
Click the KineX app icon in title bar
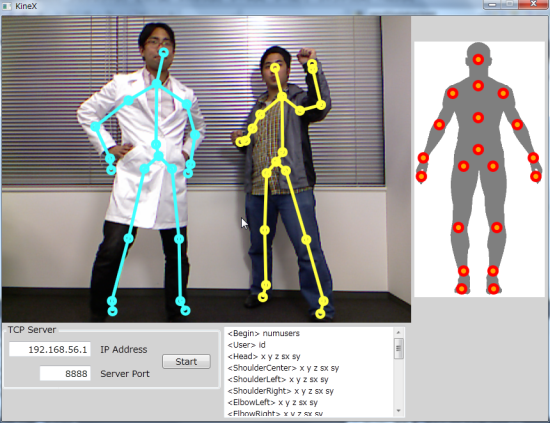(x=7, y=6)
